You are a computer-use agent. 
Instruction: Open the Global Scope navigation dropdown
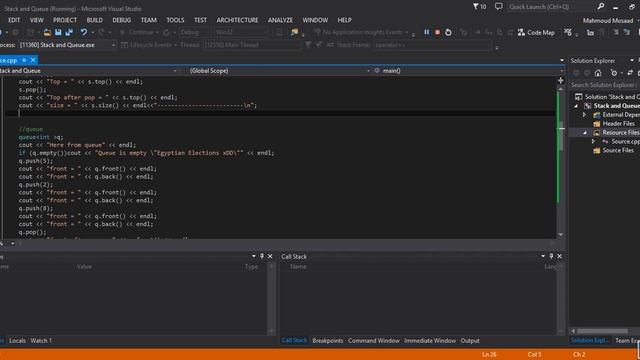pos(279,71)
